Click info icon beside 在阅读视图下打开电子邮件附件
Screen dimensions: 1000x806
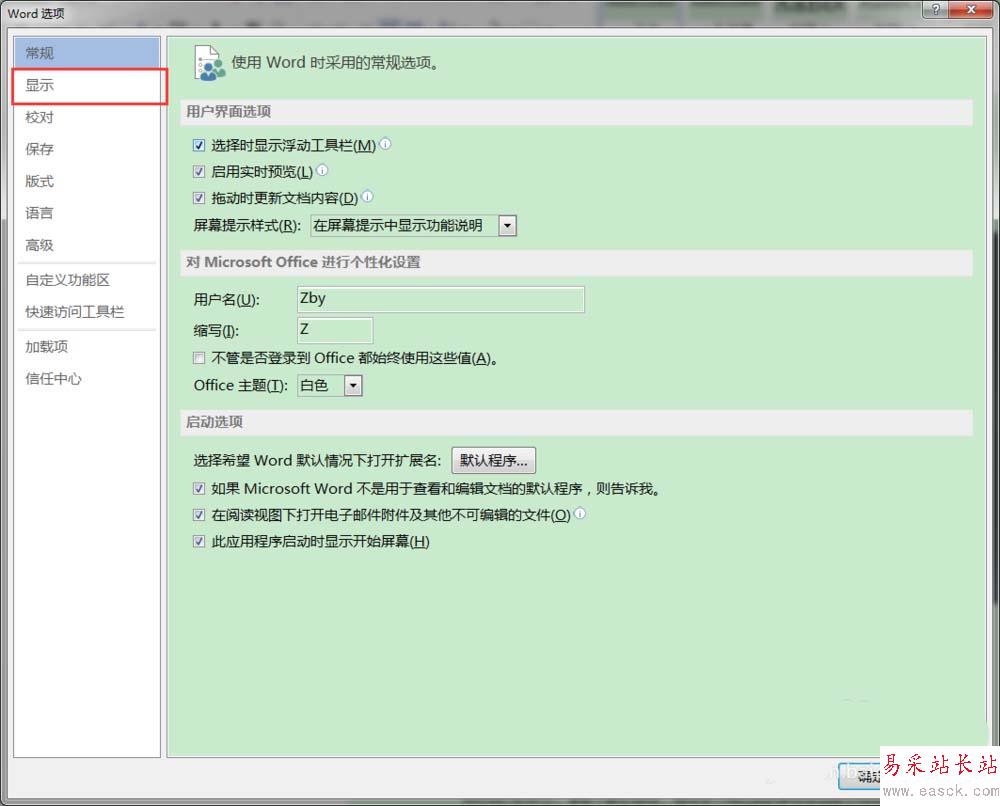tap(580, 513)
